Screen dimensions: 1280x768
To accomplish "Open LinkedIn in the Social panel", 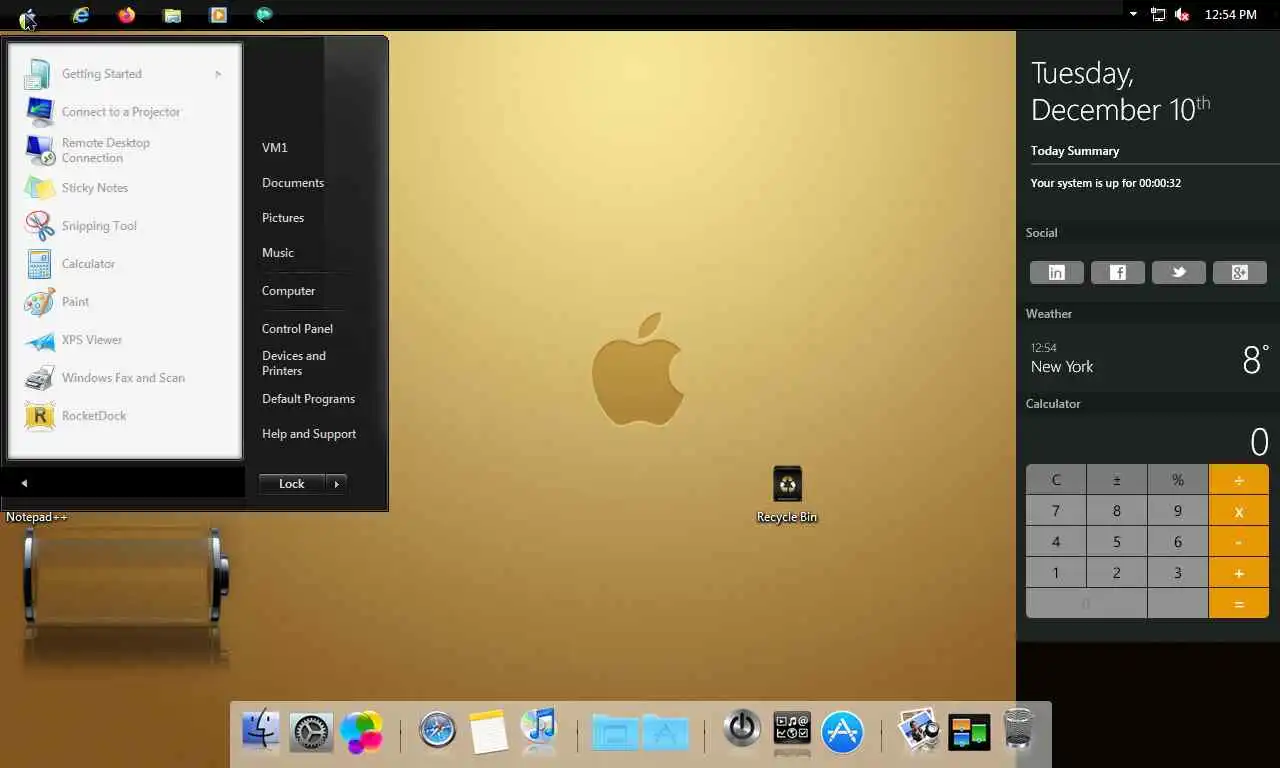I will (x=1056, y=272).
